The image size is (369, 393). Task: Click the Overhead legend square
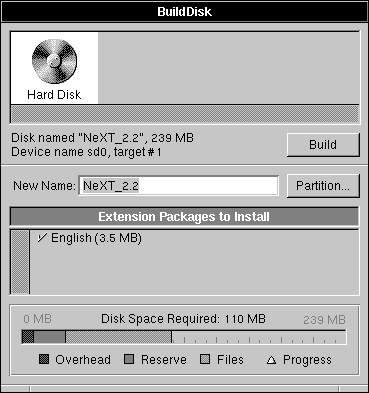[44, 359]
